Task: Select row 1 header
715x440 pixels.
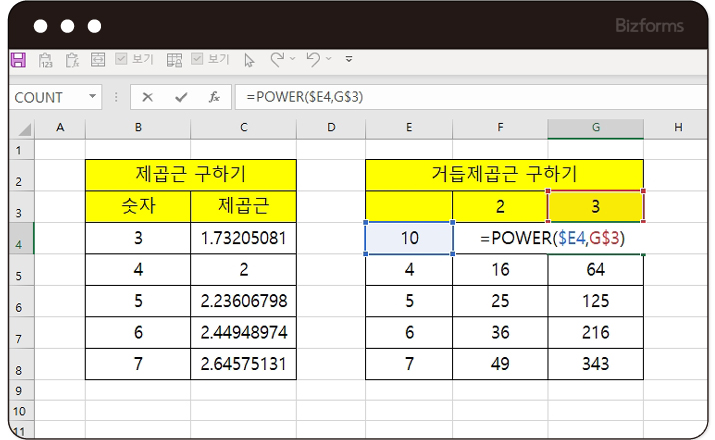Action: (21, 150)
